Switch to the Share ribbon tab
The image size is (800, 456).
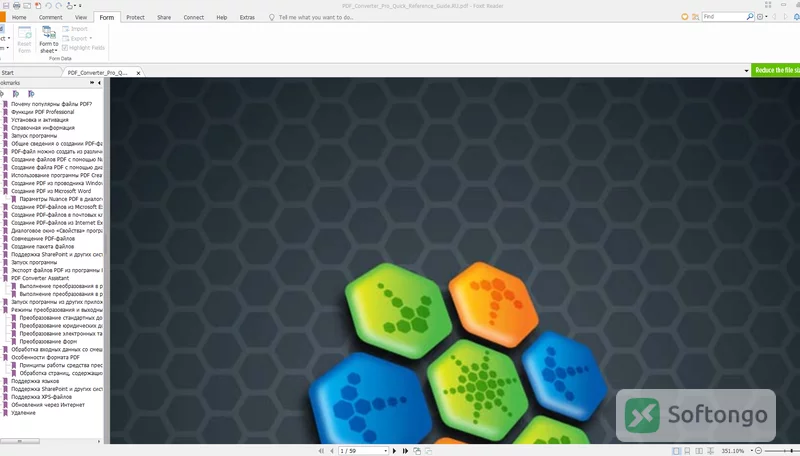tap(164, 17)
